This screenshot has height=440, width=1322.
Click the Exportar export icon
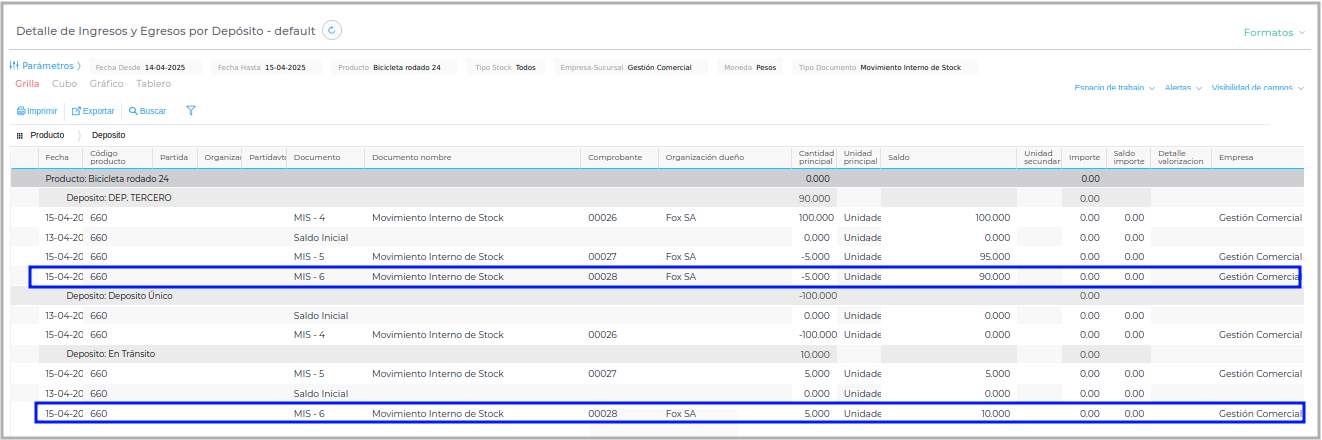pyautogui.click(x=76, y=111)
